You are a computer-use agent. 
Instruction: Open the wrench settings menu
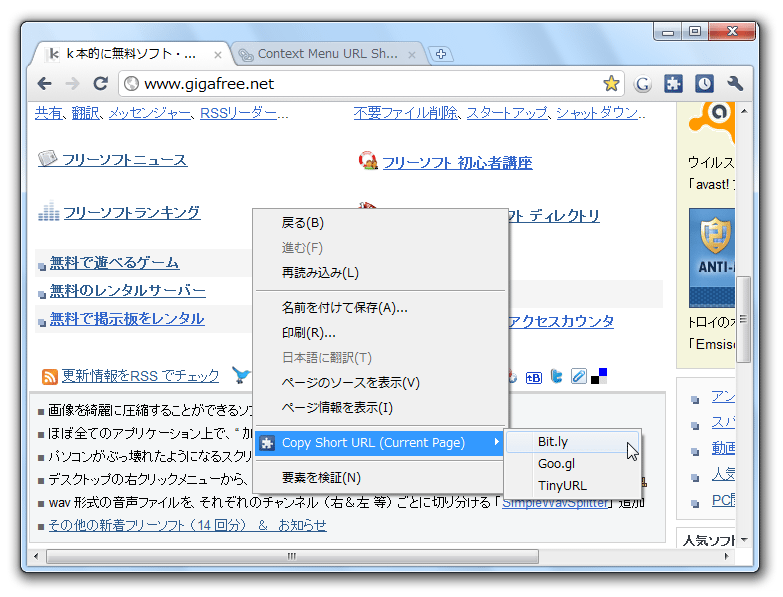click(735, 83)
